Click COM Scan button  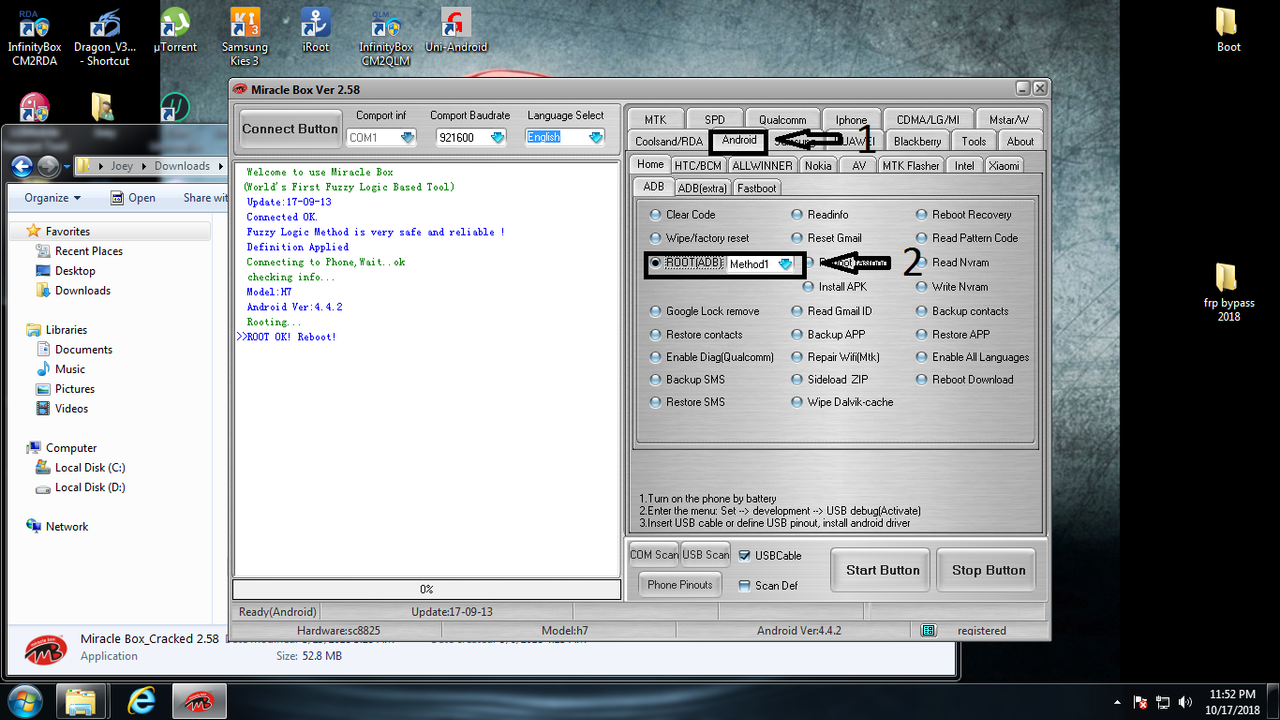click(654, 555)
